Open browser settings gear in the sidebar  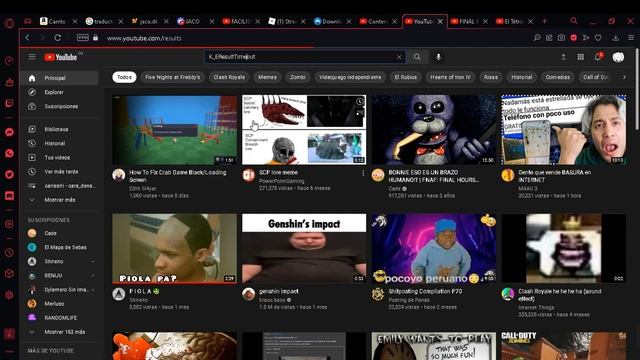pos(9,295)
